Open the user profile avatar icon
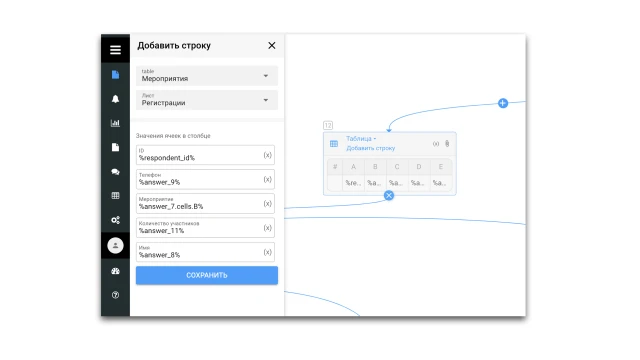Image resolution: width=640 pixels, height=360 pixels. pyautogui.click(x=116, y=246)
